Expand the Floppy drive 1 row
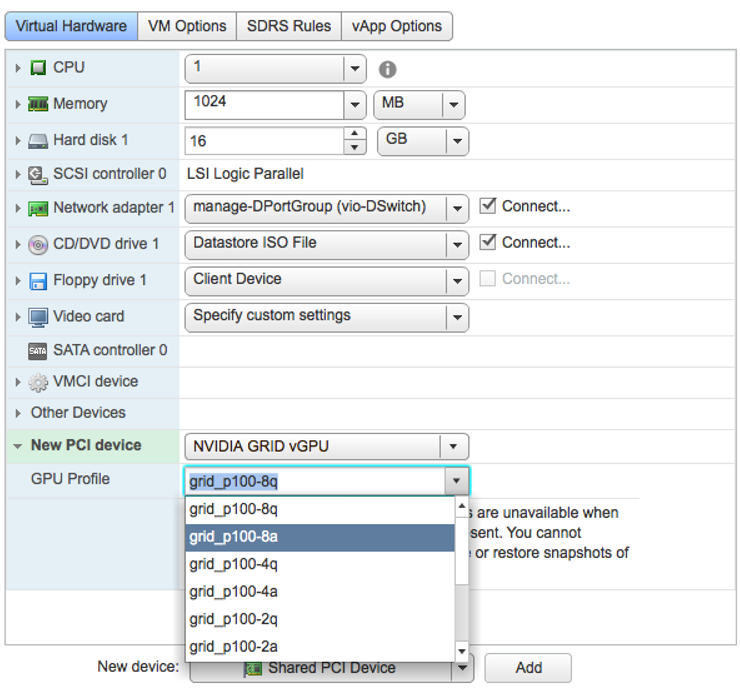The height and width of the screenshot is (689, 740). (x=18, y=281)
